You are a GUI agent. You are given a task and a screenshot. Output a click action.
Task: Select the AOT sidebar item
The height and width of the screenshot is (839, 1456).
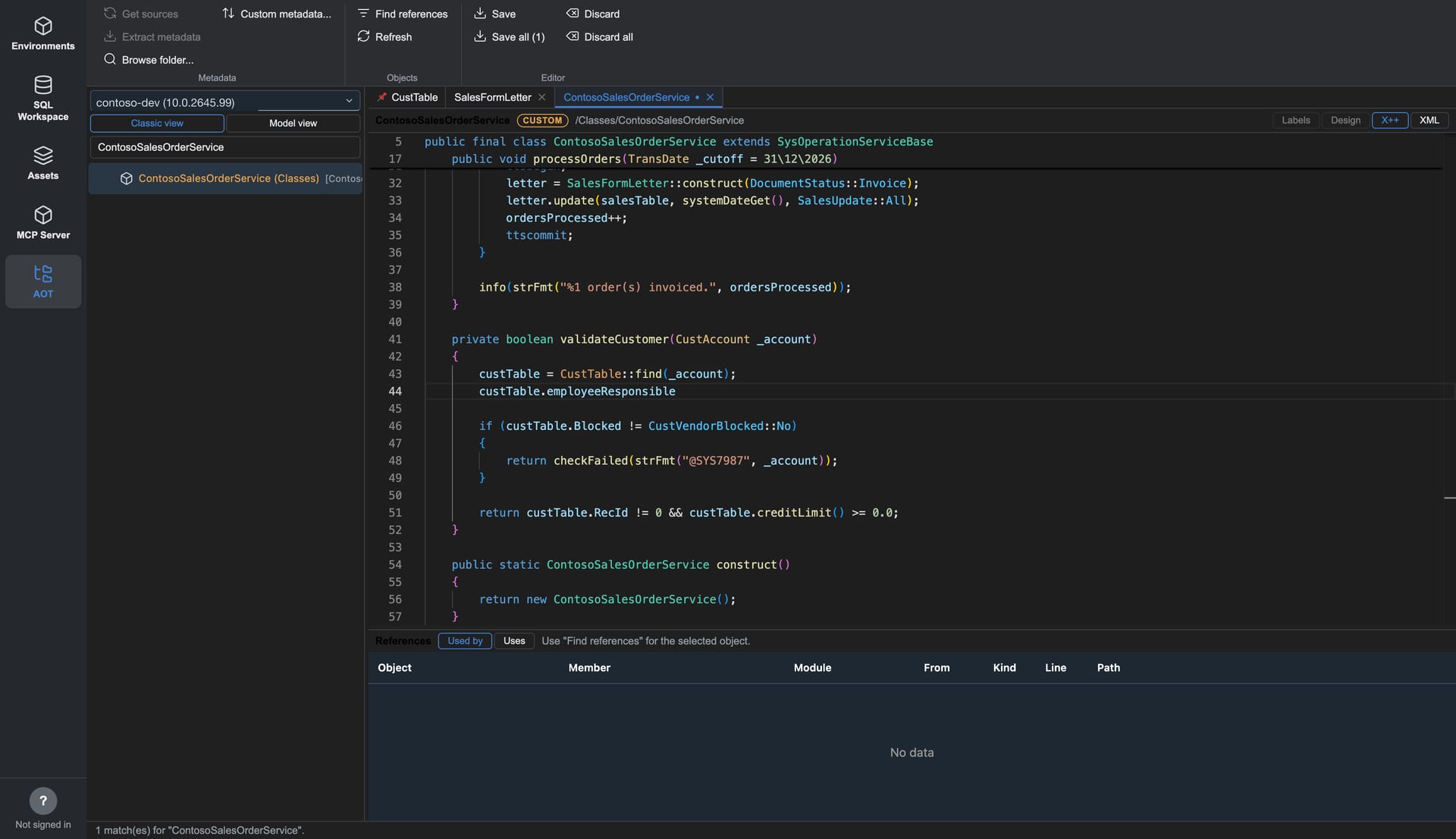(x=43, y=281)
